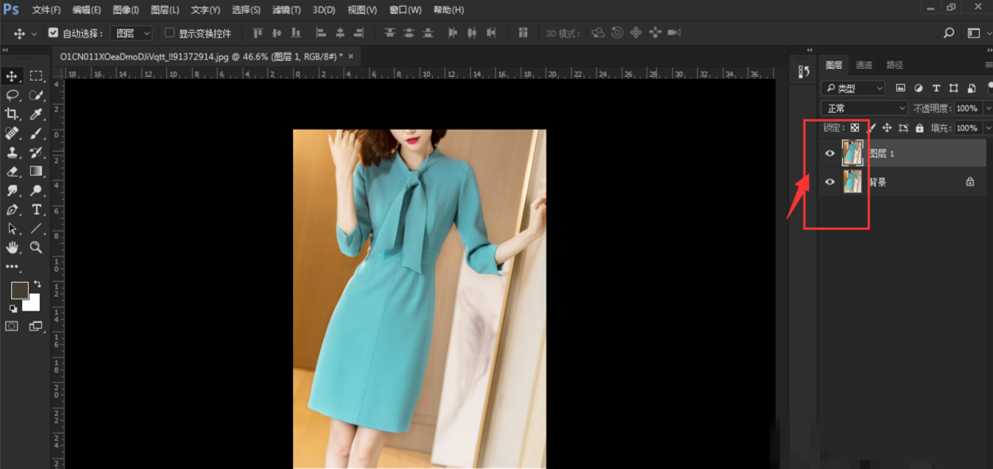
Task: Open the blend mode 正常 dropdown
Action: [864, 108]
